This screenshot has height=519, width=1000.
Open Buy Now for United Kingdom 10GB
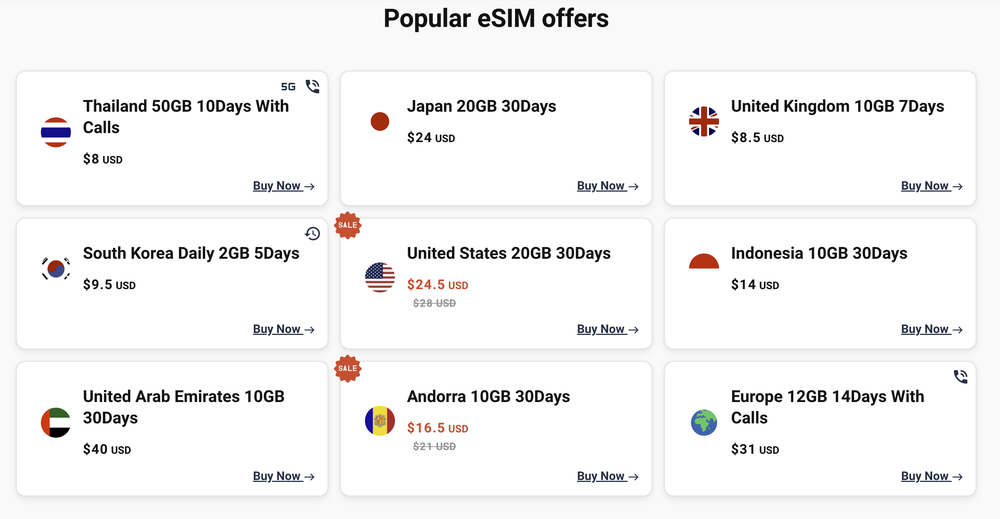[931, 186]
